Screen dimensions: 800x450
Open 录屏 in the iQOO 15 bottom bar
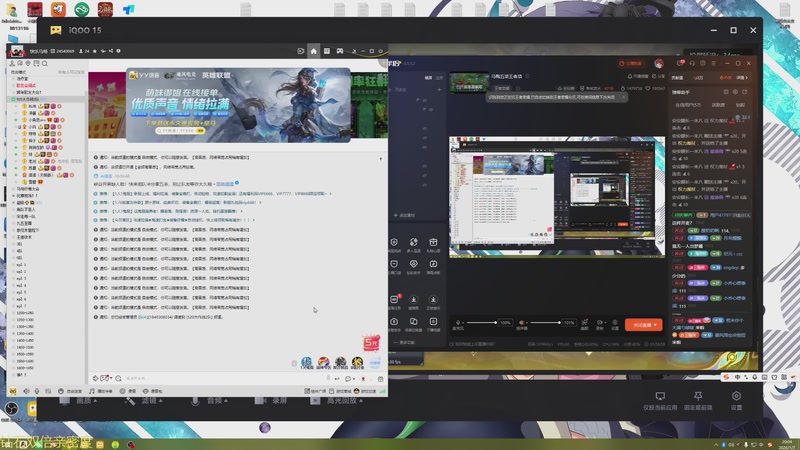click(x=270, y=401)
